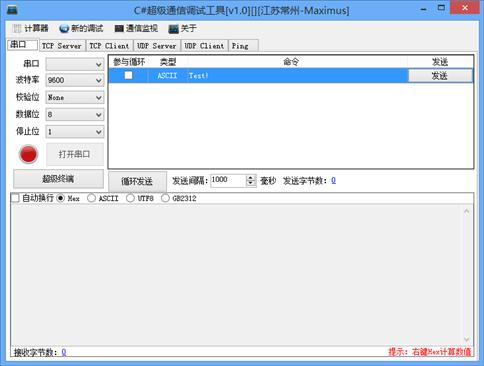Open the 超级终端 super terminal

coord(58,179)
